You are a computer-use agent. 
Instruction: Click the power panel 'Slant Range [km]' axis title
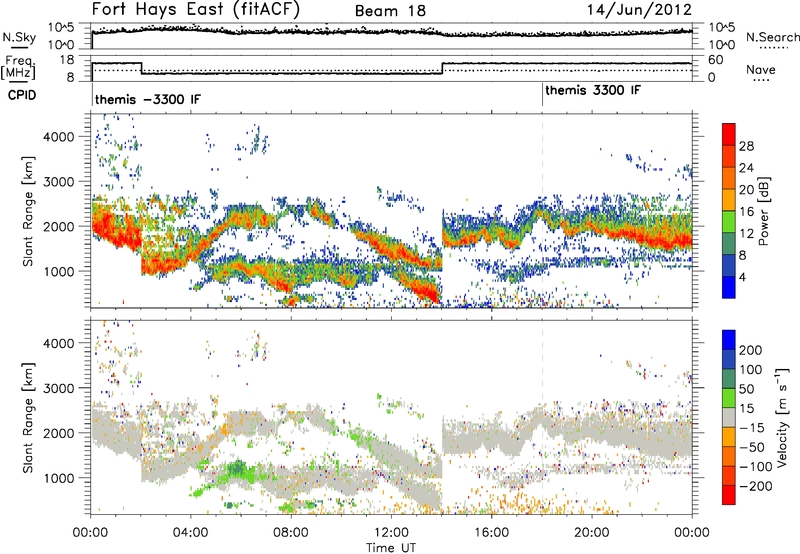pyautogui.click(x=28, y=211)
